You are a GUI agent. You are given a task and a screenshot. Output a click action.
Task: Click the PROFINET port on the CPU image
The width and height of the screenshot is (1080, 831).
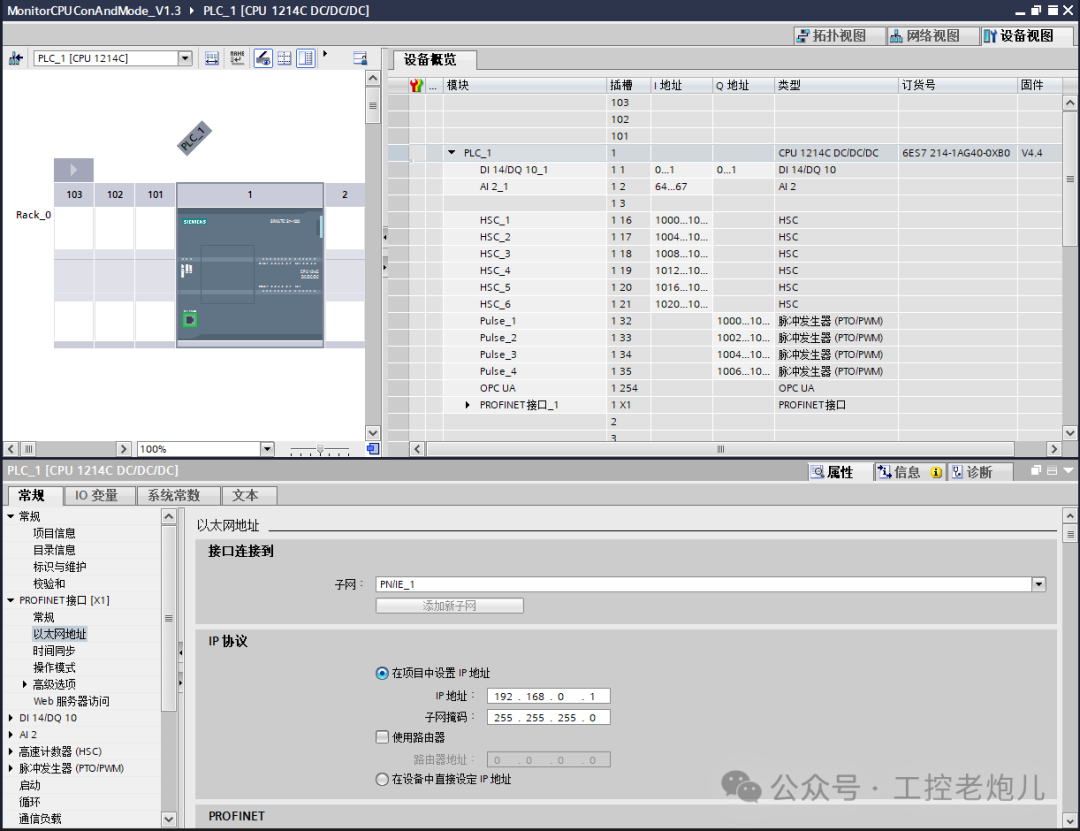pos(190,319)
